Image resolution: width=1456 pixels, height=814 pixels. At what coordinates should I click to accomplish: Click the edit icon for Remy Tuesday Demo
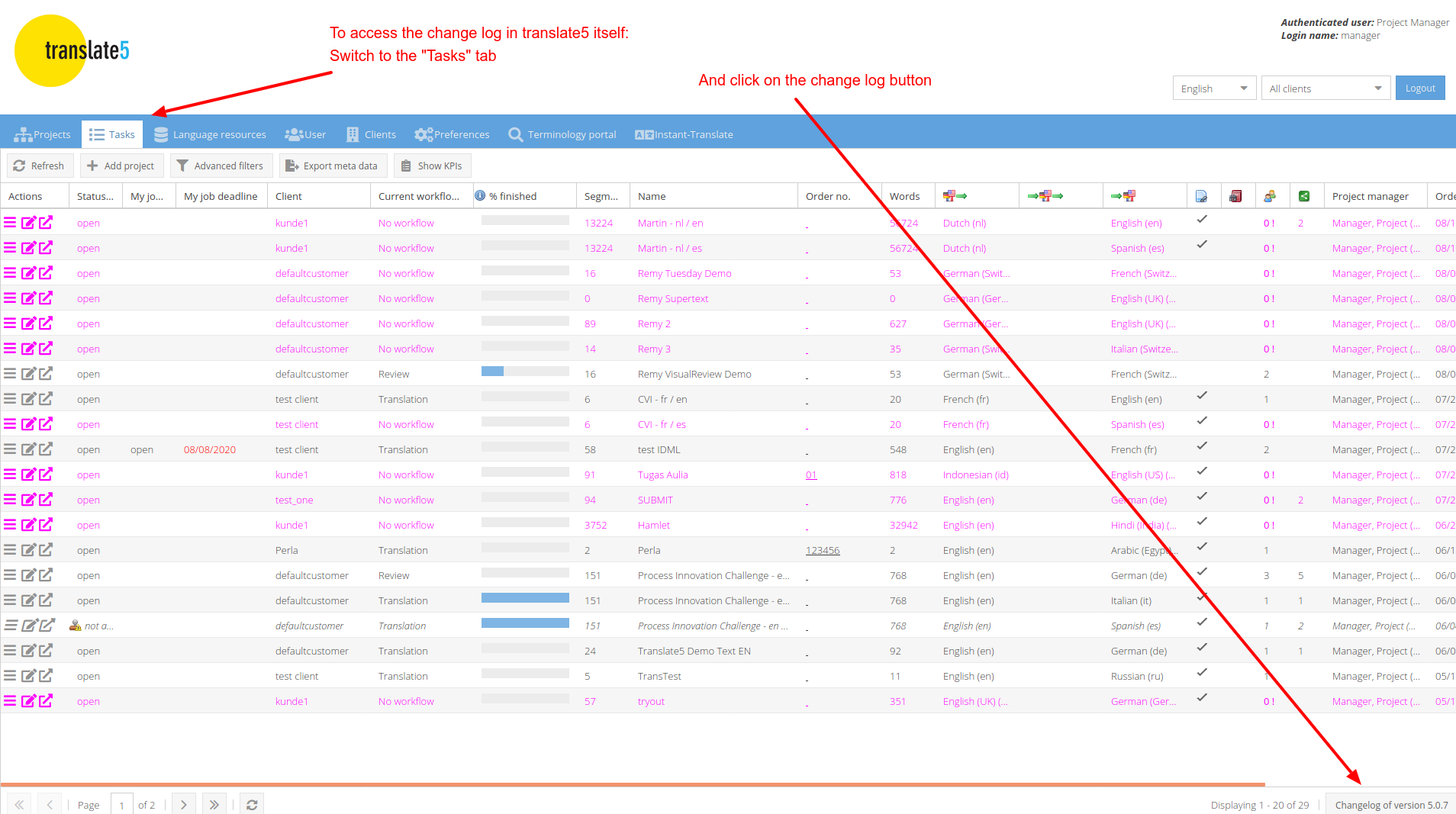28,273
